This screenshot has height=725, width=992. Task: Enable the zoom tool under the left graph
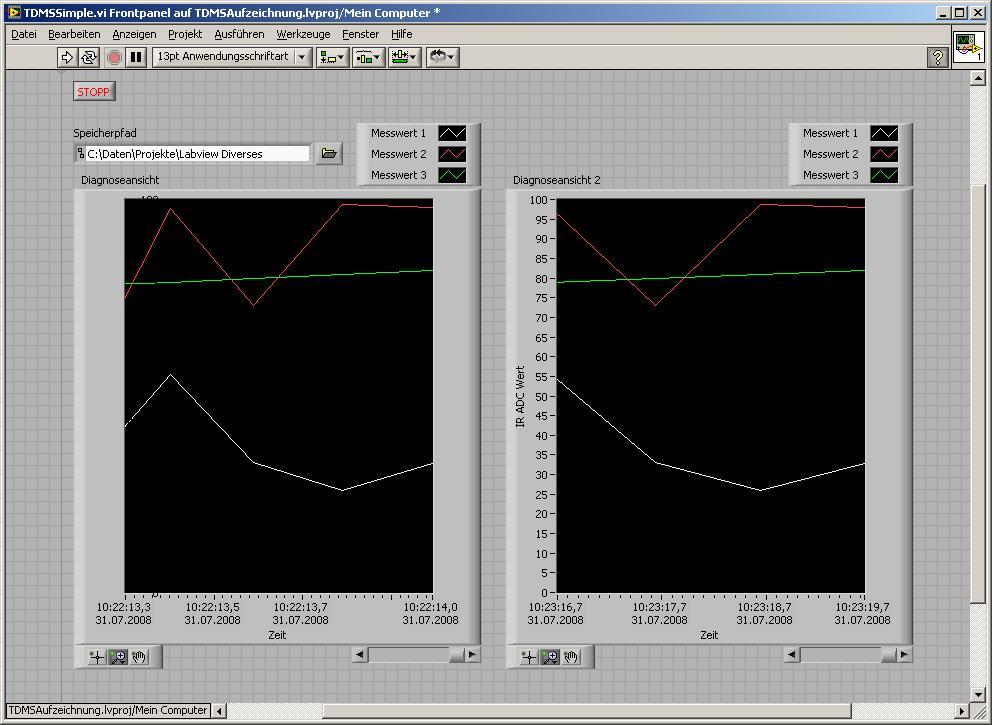(118, 657)
